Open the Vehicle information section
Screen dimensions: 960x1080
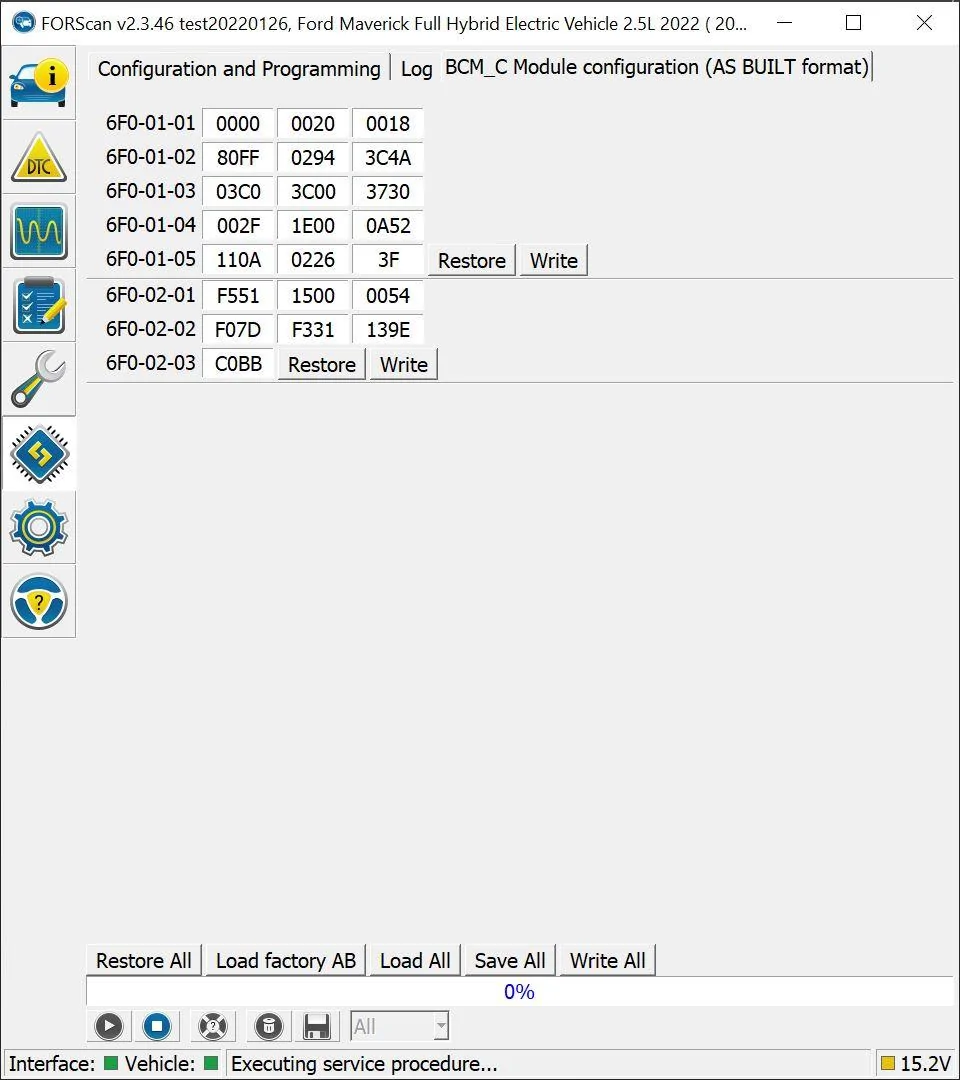coord(39,83)
